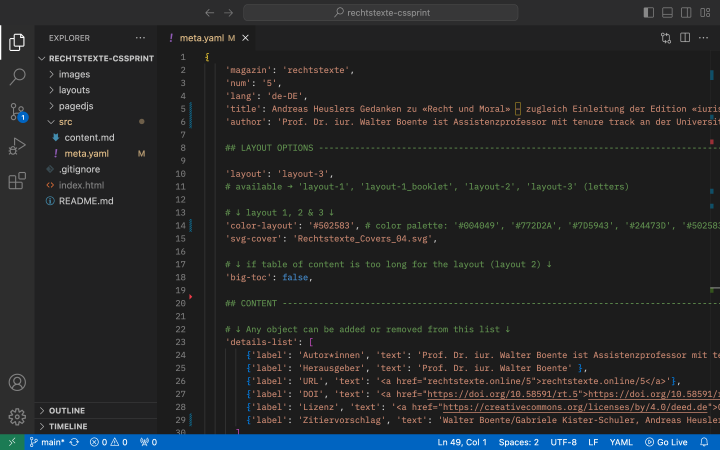Open editor more actions ellipsis
720x450 pixels.
coord(703,38)
